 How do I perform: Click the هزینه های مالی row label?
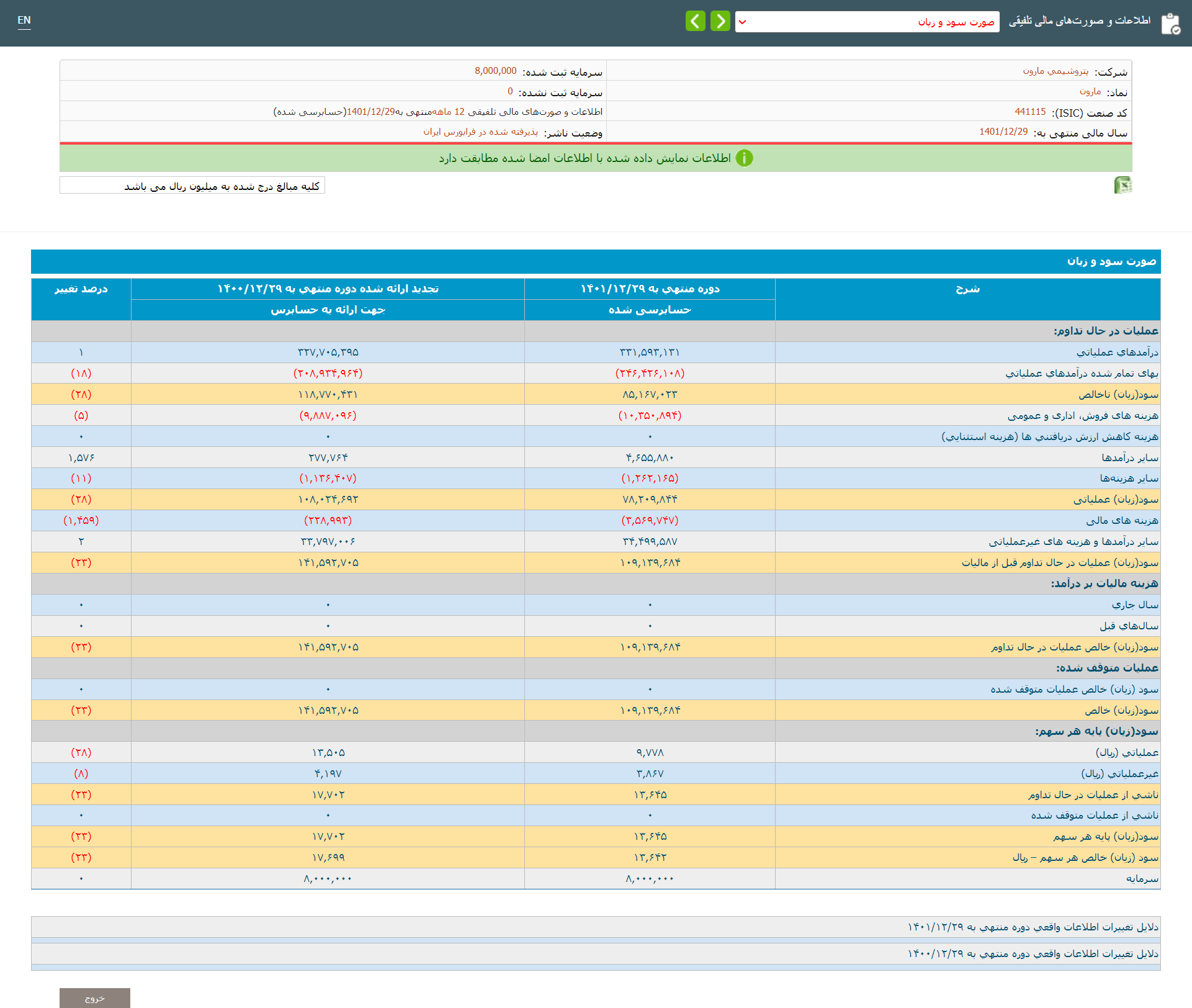coord(1122,520)
